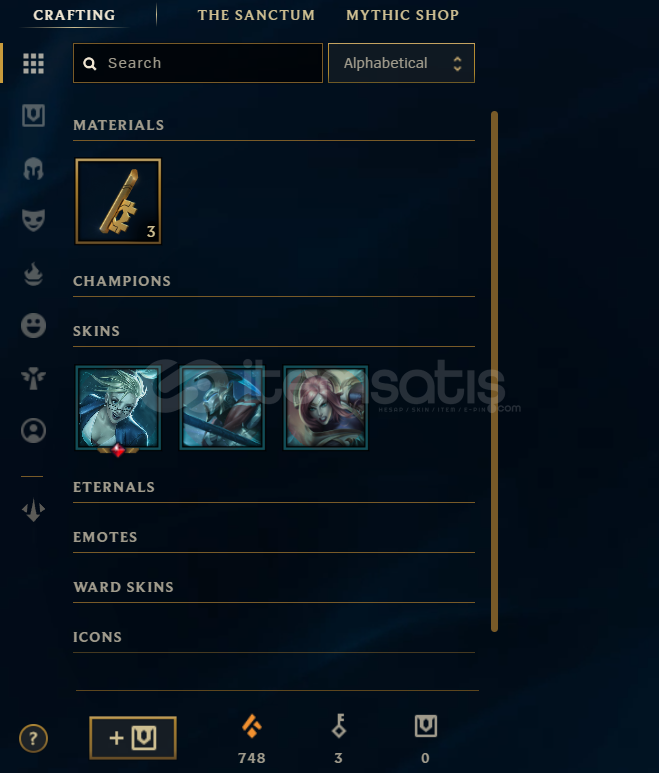The height and width of the screenshot is (773, 659).
Task: Filter loot by ward skins icon
Action: click(x=34, y=379)
